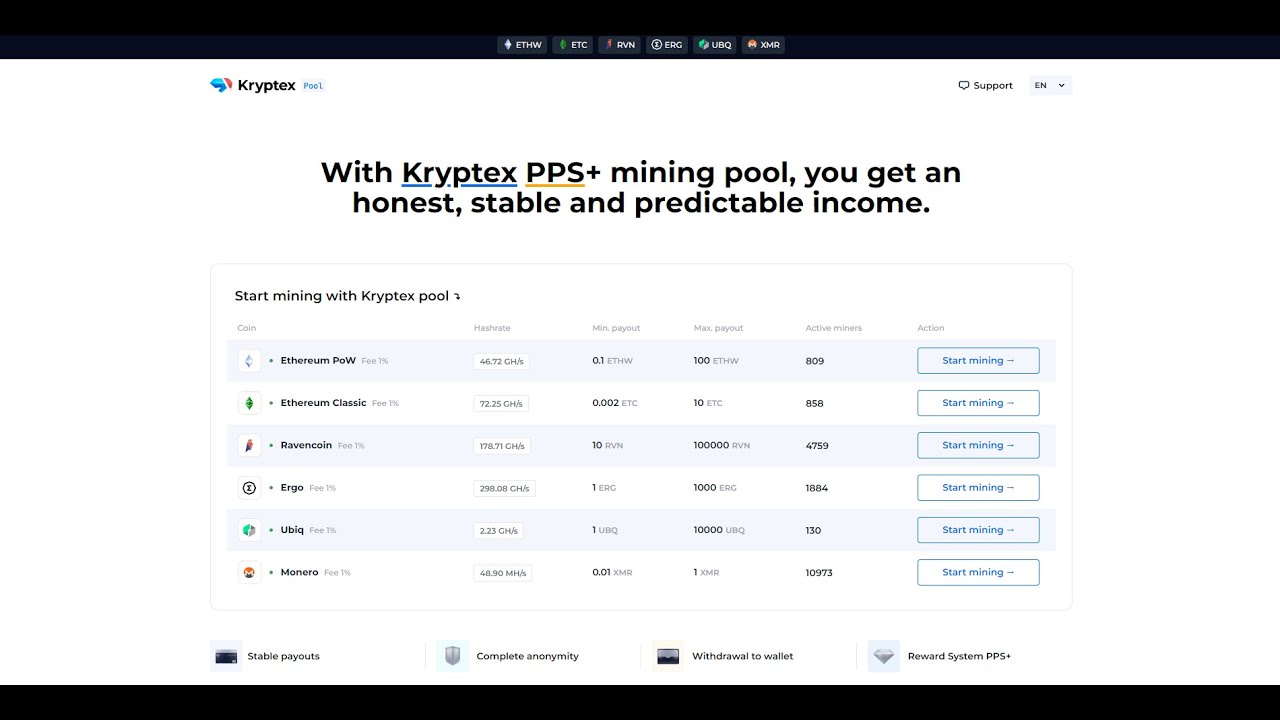Open the XMR coin chip in top bar

click(764, 45)
